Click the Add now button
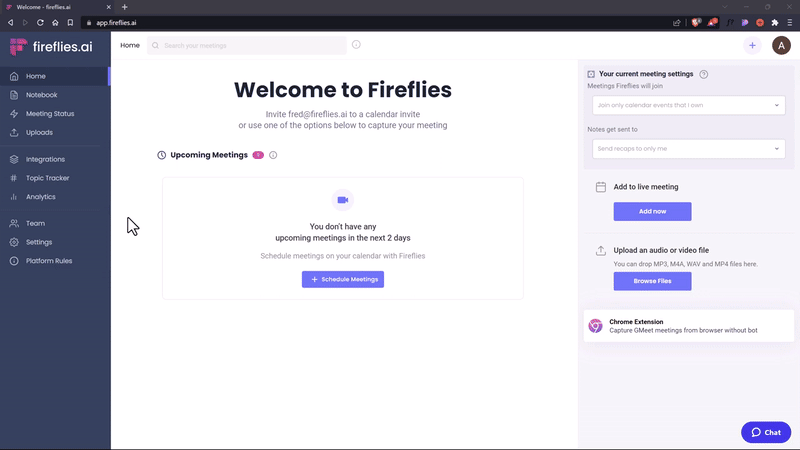 [652, 211]
